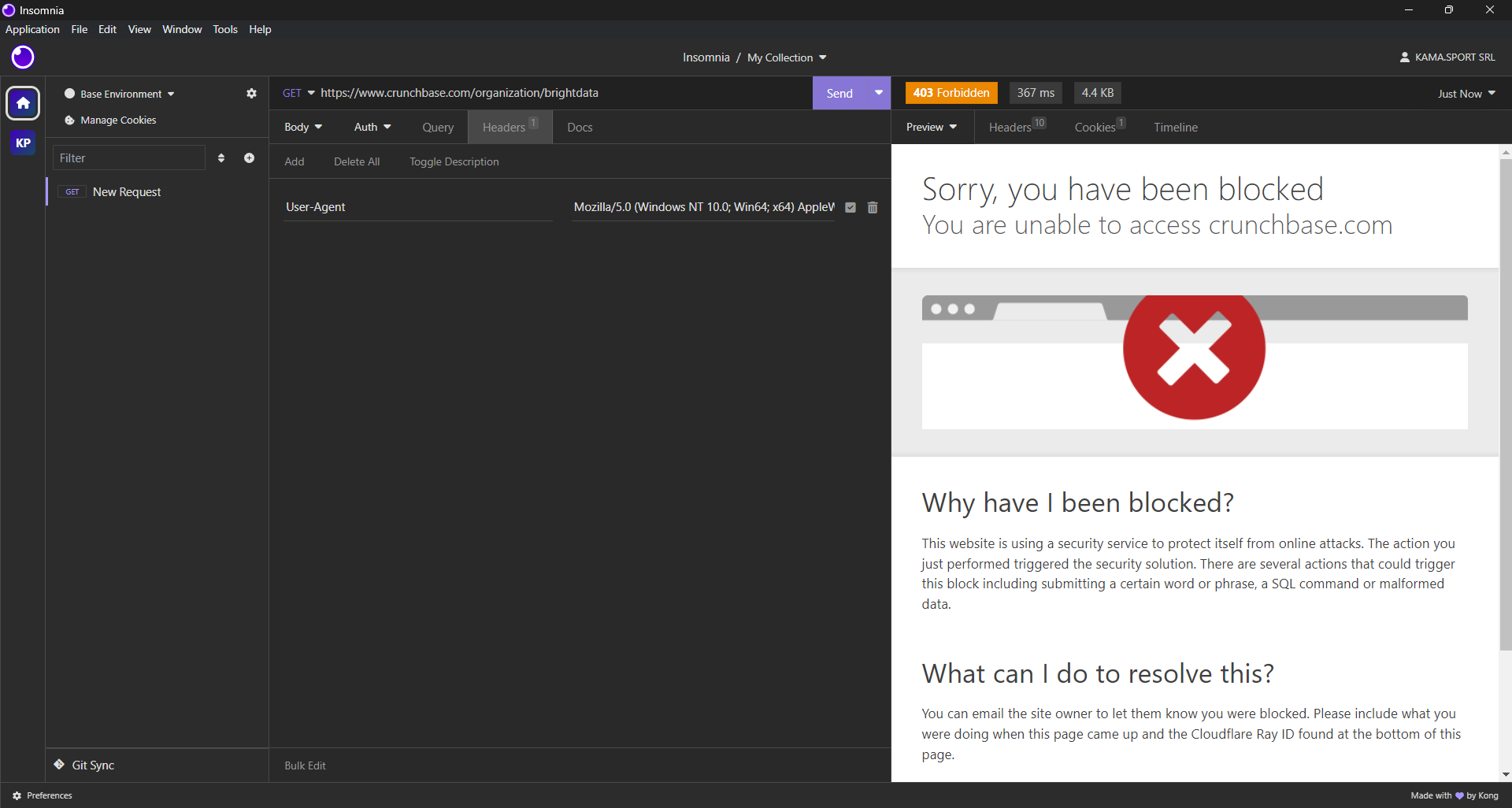1512x808 pixels.
Task: Select the KP project icon in sidebar
Action: (22, 143)
